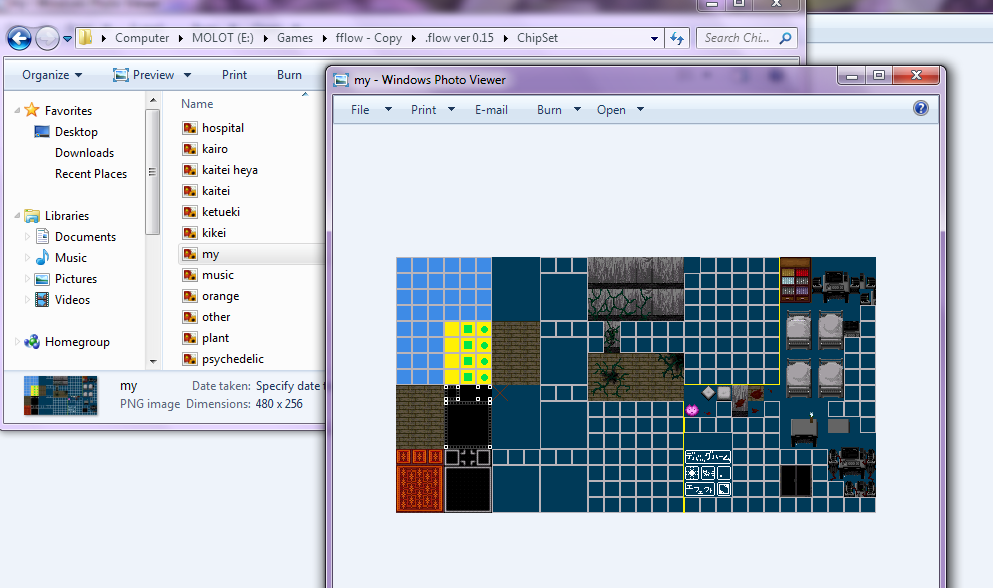Collapse the Favorites group arrow
This screenshot has width=993, height=588.
pos(17,110)
